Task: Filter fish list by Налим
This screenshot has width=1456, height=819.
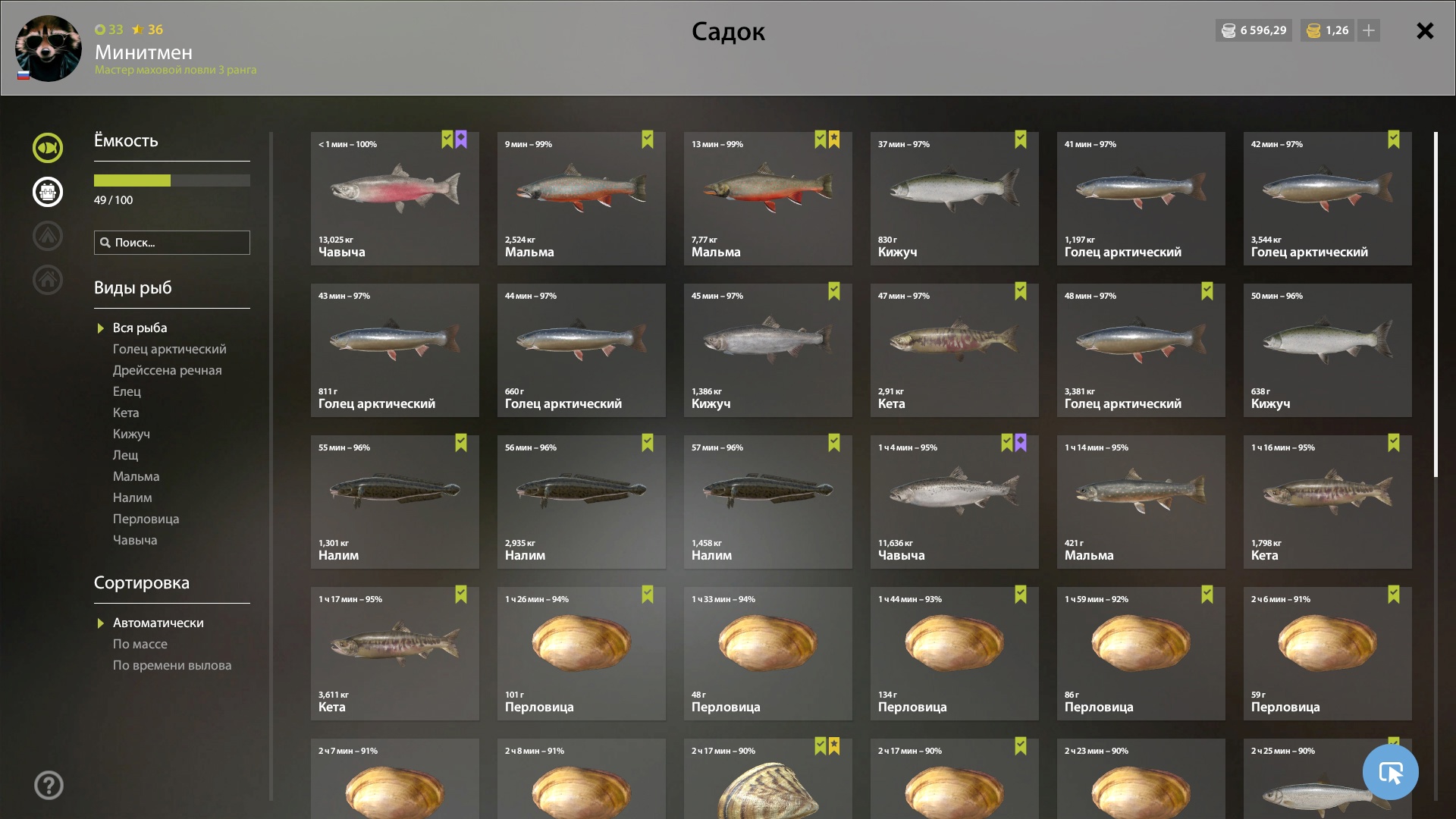Action: click(133, 497)
